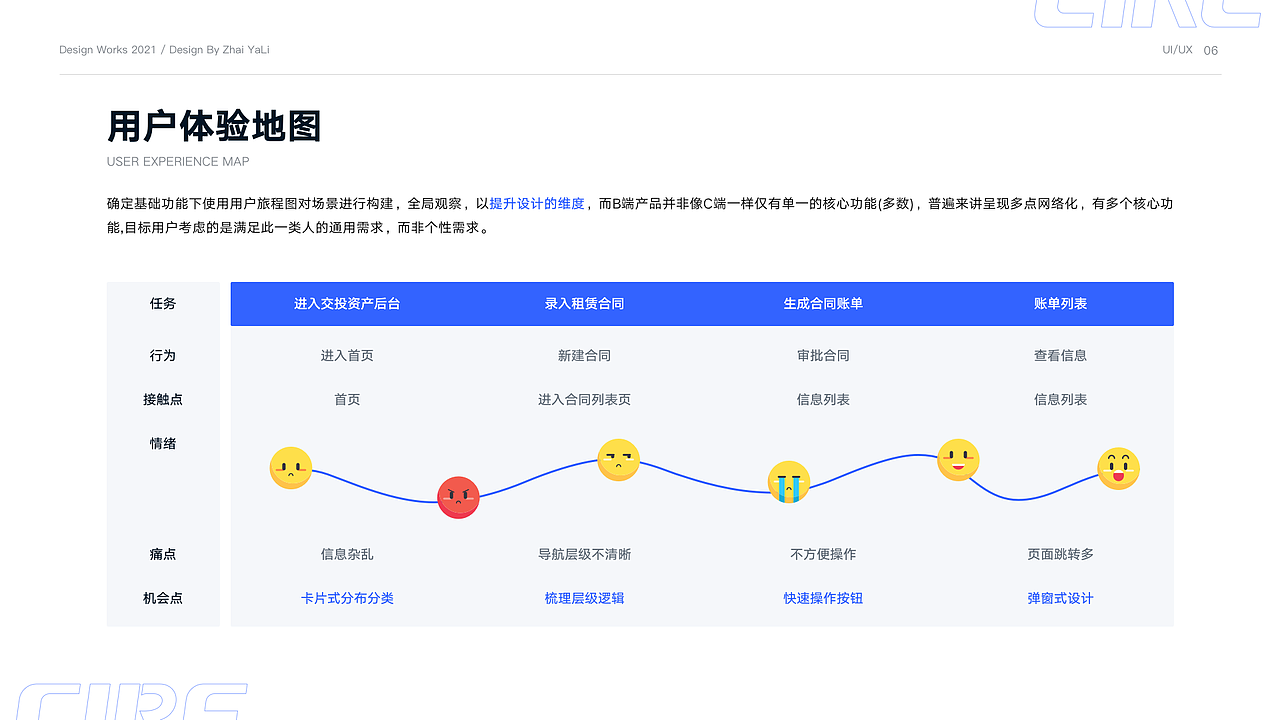Click the 接触点 row label
Image resolution: width=1280 pixels, height=720 pixels.
click(x=163, y=400)
